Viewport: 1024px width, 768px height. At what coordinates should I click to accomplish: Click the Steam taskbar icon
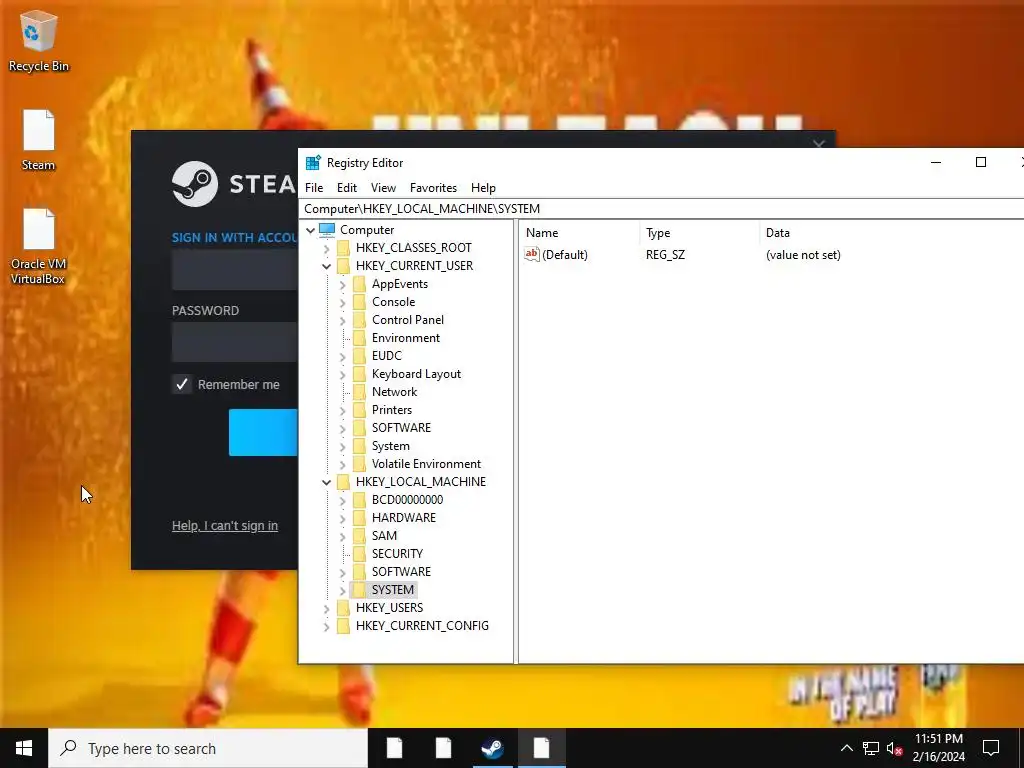pyautogui.click(x=492, y=748)
